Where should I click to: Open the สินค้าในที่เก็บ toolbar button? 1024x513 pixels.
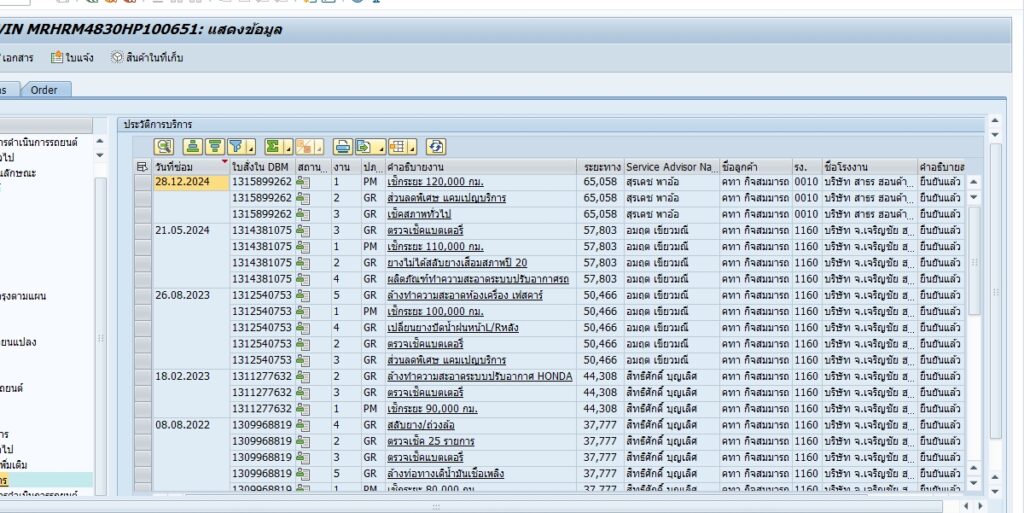pos(147,57)
